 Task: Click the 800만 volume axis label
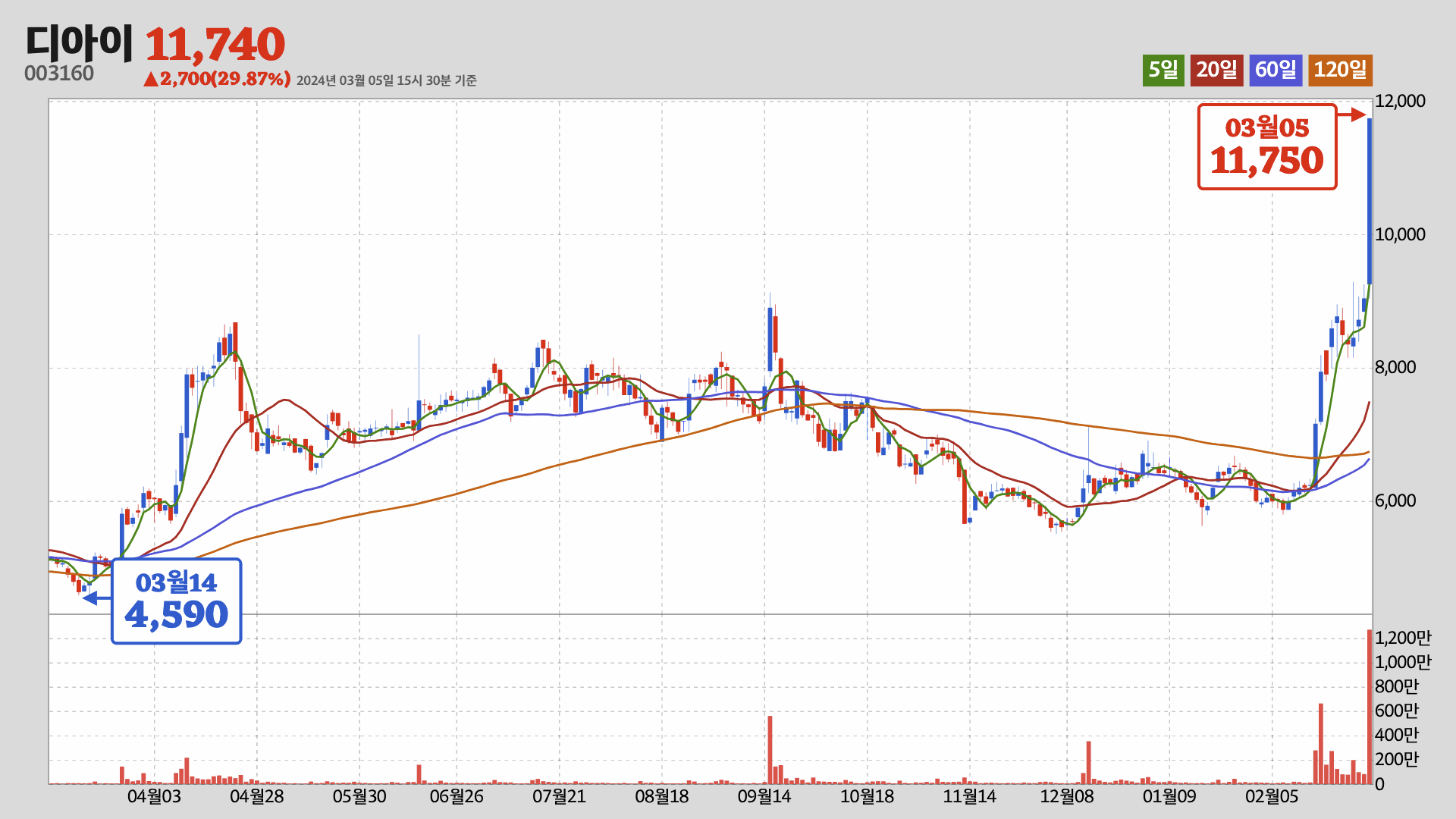(1397, 686)
